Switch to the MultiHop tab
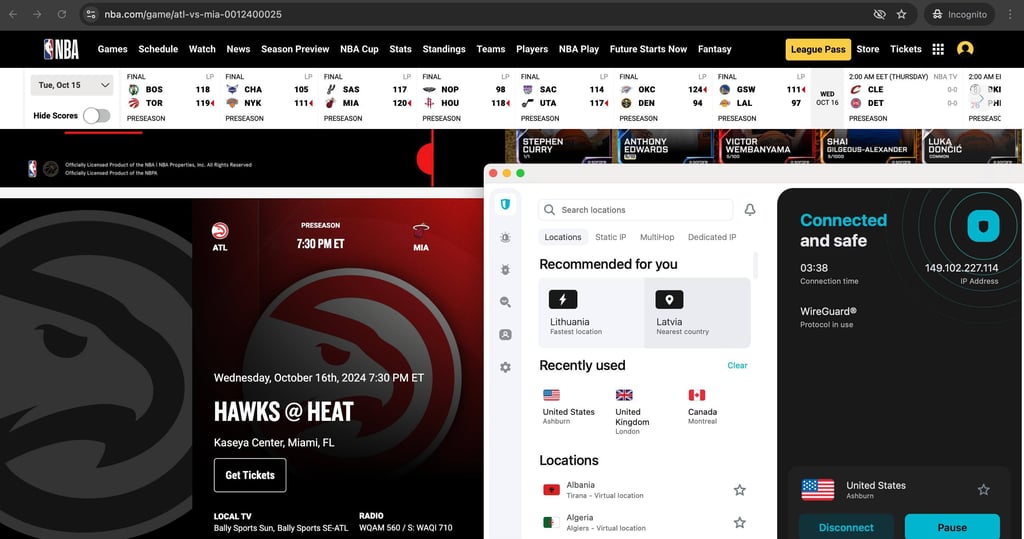The height and width of the screenshot is (539, 1024). [x=657, y=237]
